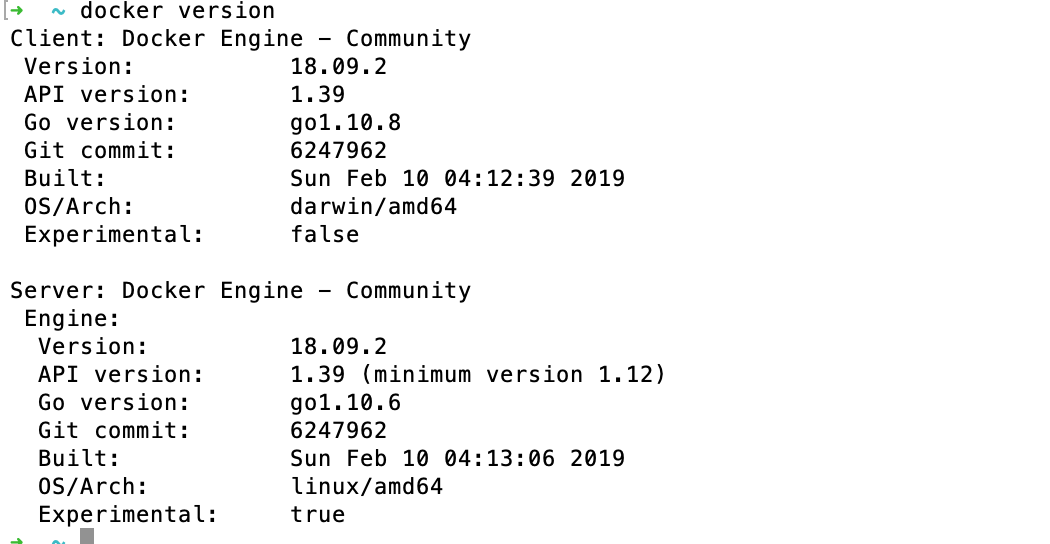
Task: Click the Server build time 04:13:06 line
Action: pyautogui.click(x=457, y=459)
